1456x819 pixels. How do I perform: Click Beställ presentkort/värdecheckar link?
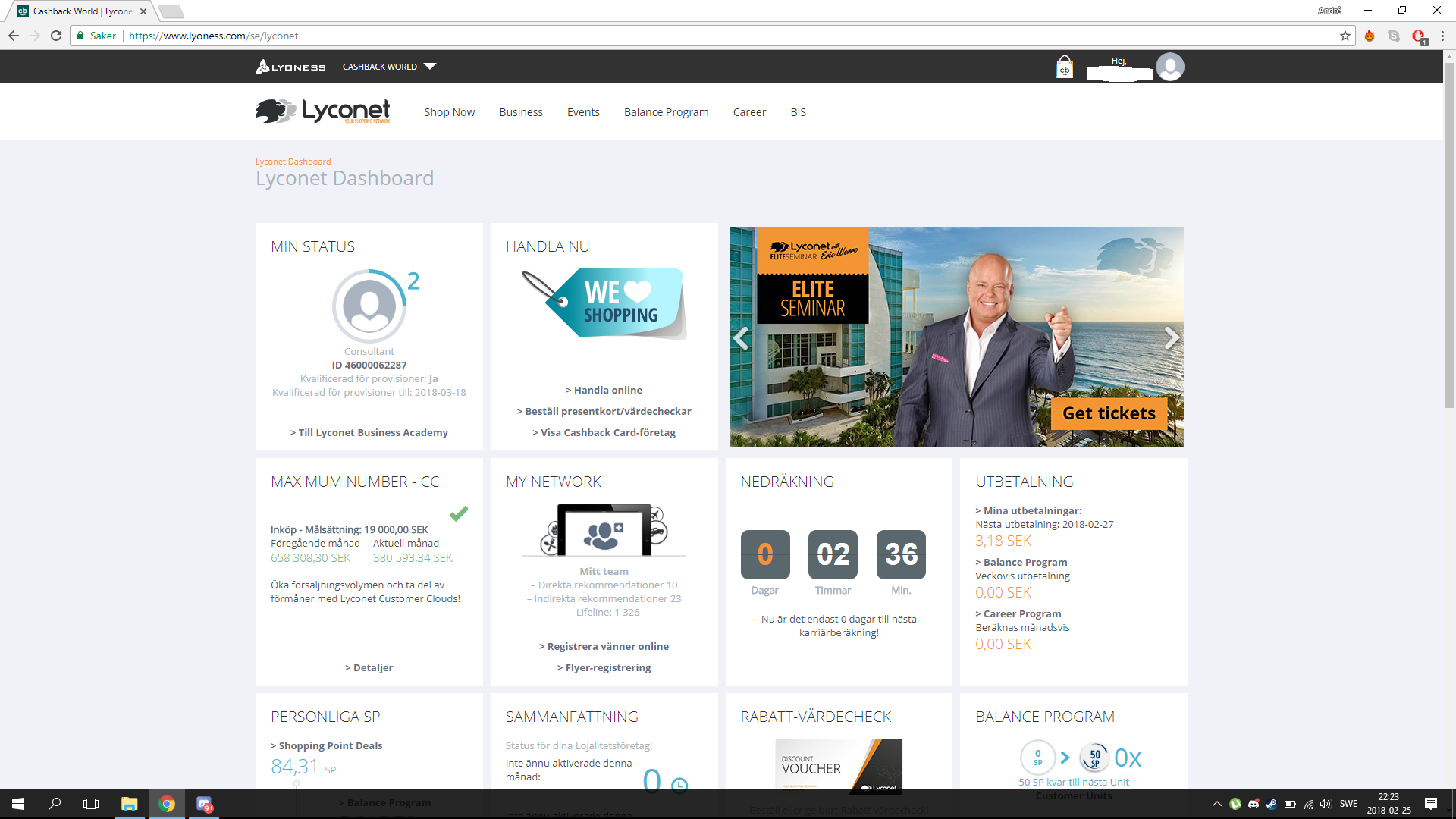pyautogui.click(x=604, y=411)
